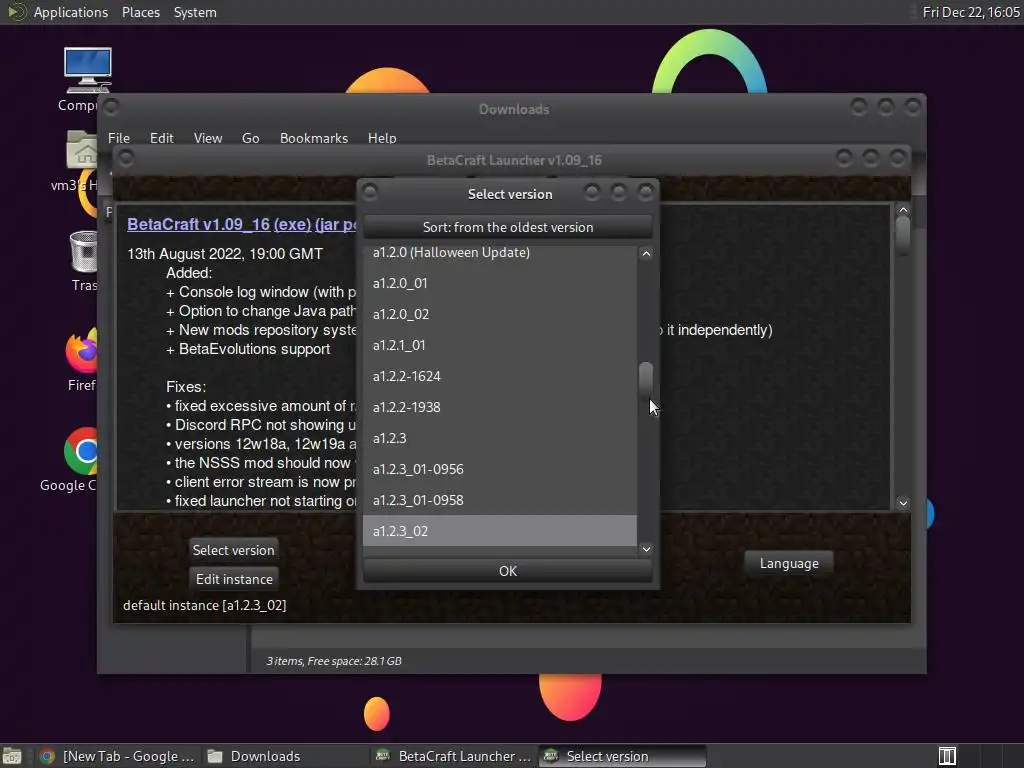
Task: Switch to the Select version taskbar item
Action: 622,756
